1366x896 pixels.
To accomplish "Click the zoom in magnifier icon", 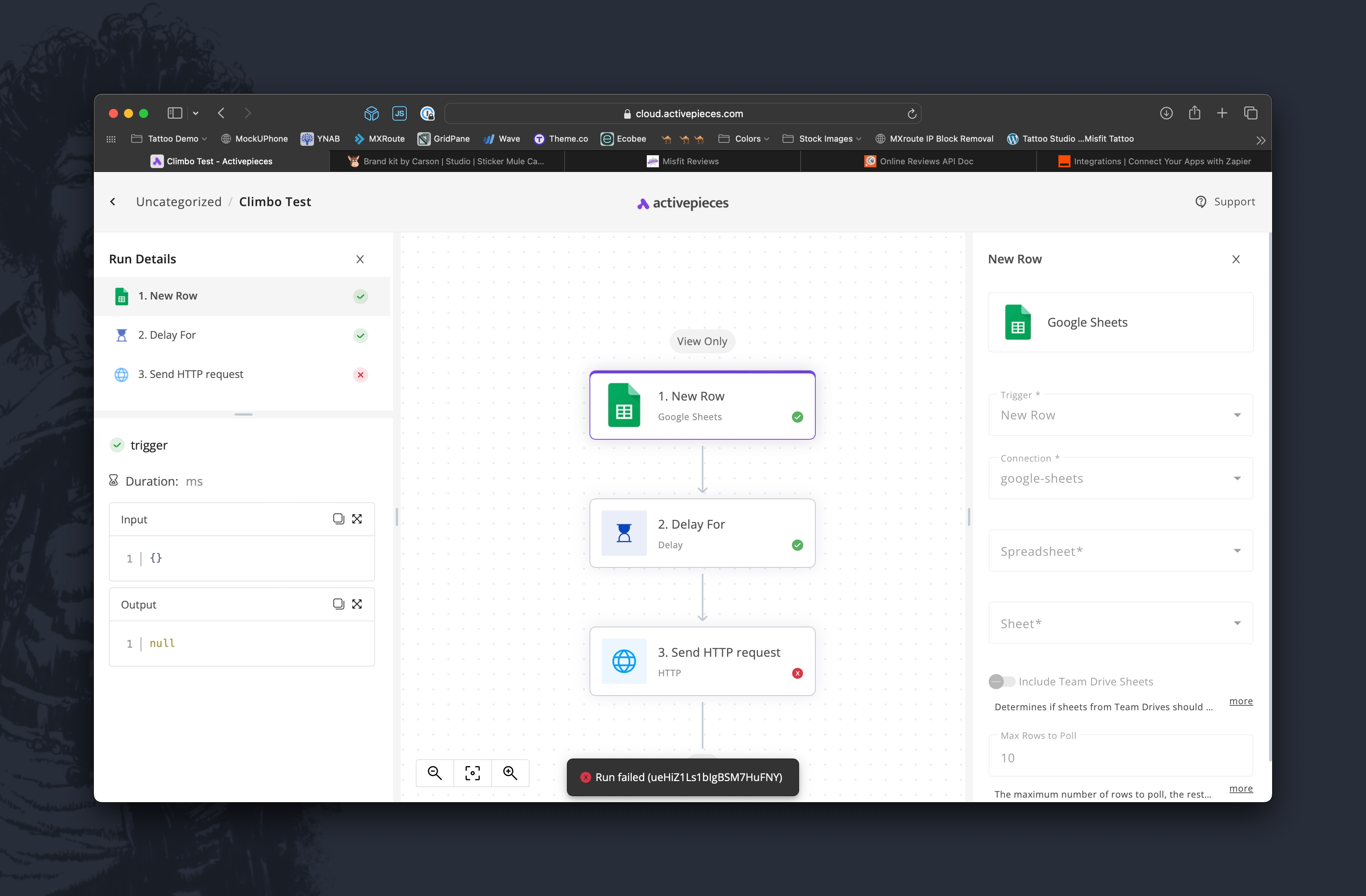I will (x=510, y=773).
